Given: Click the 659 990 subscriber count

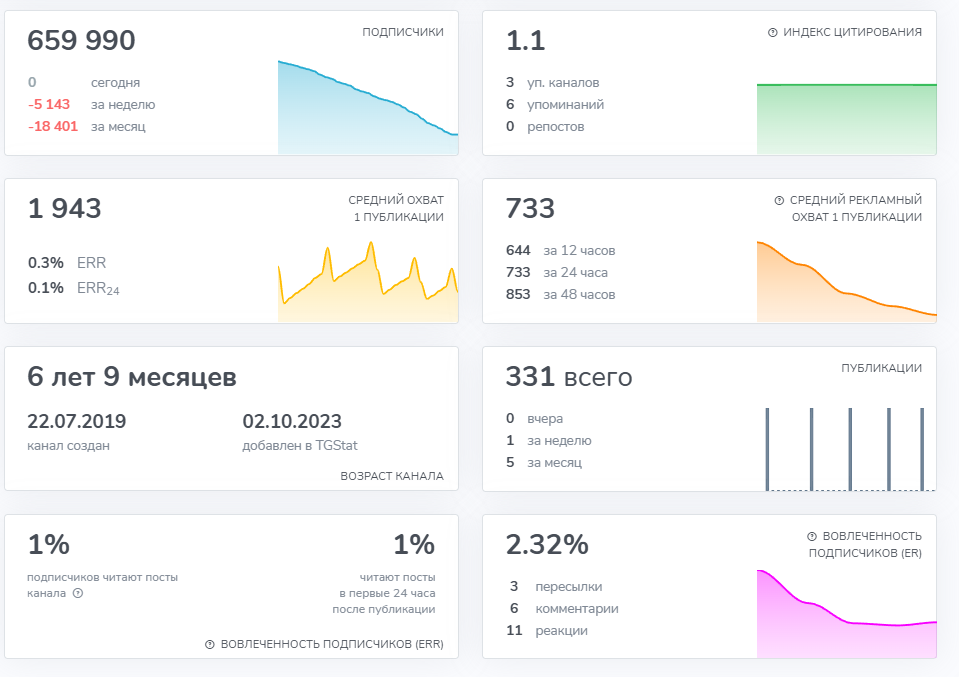Looking at the screenshot, I should point(81,41).
